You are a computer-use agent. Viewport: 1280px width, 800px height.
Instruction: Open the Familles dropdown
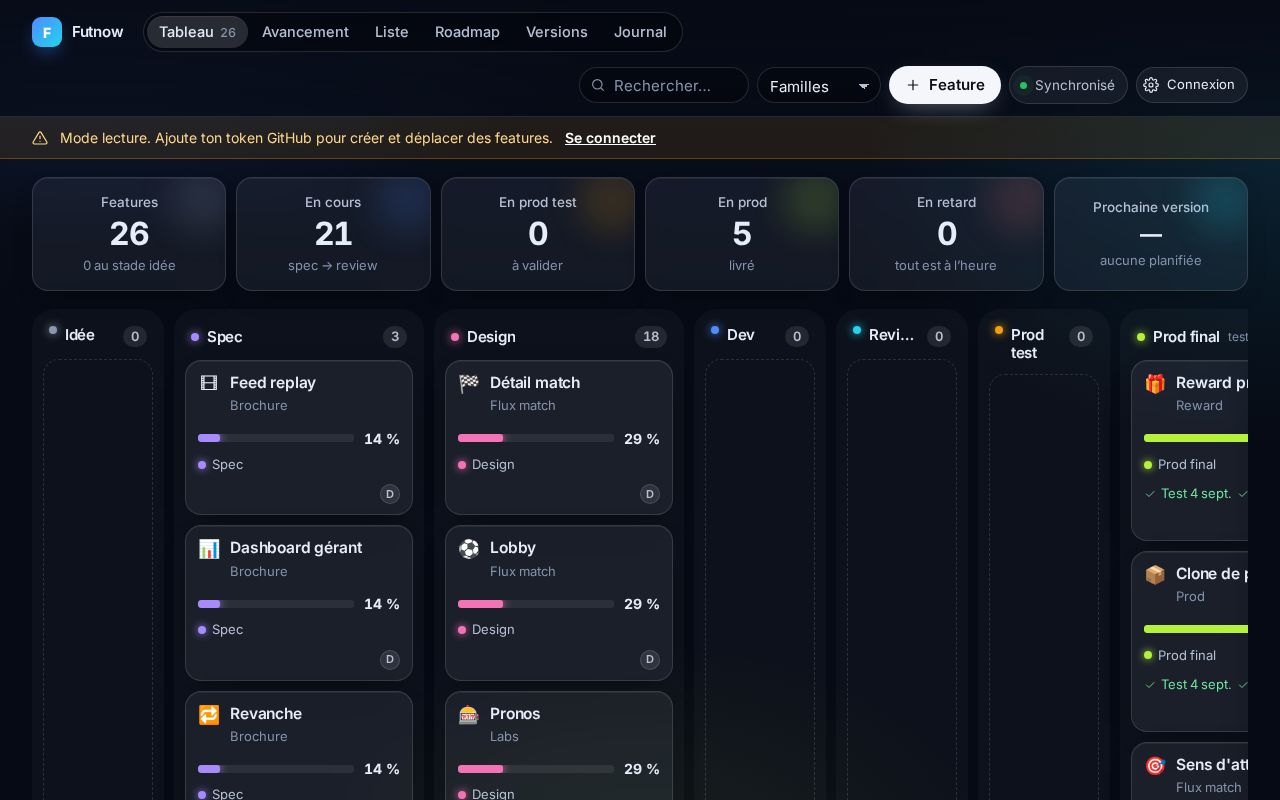pyautogui.click(x=819, y=85)
